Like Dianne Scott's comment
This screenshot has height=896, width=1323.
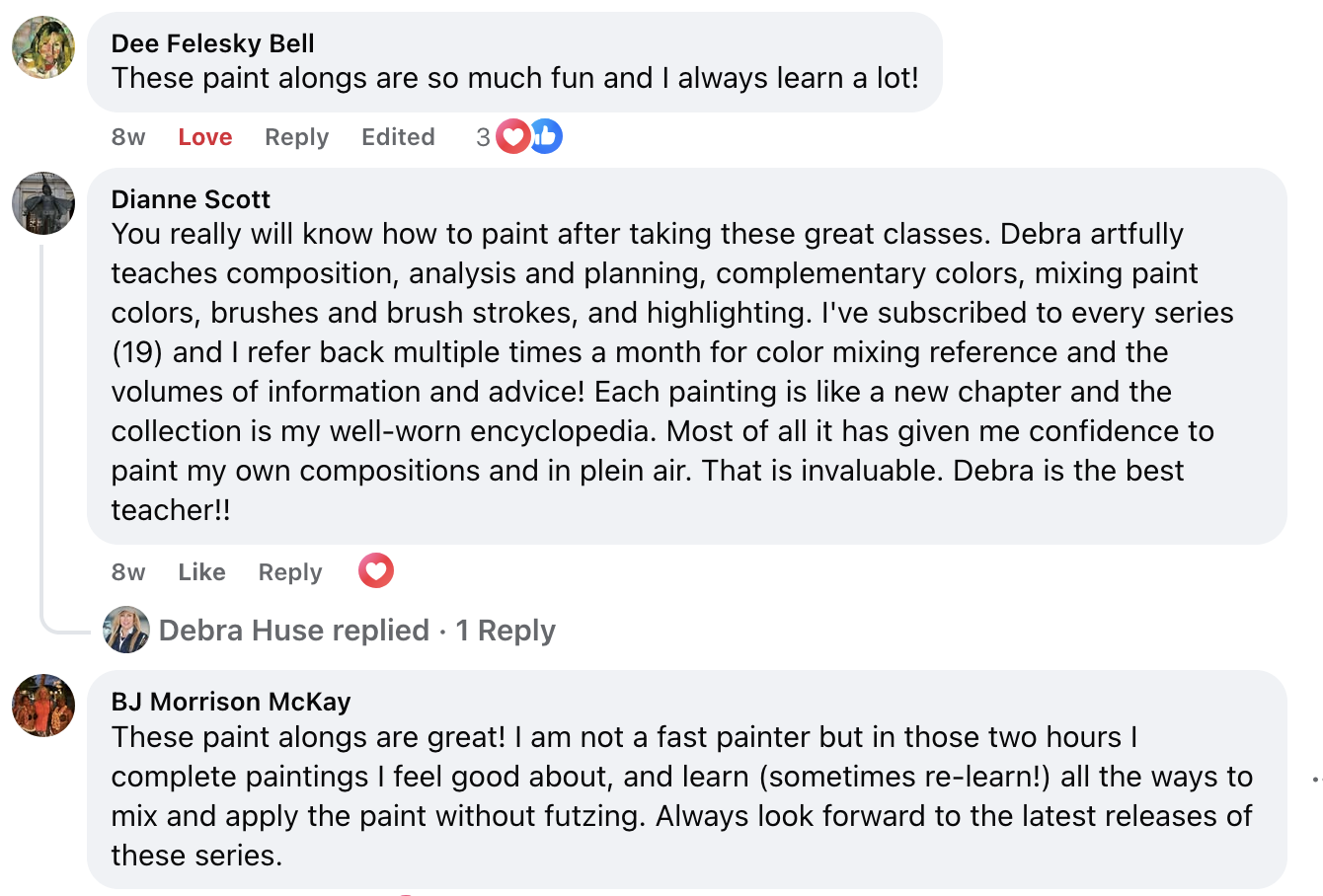pyautogui.click(x=201, y=572)
